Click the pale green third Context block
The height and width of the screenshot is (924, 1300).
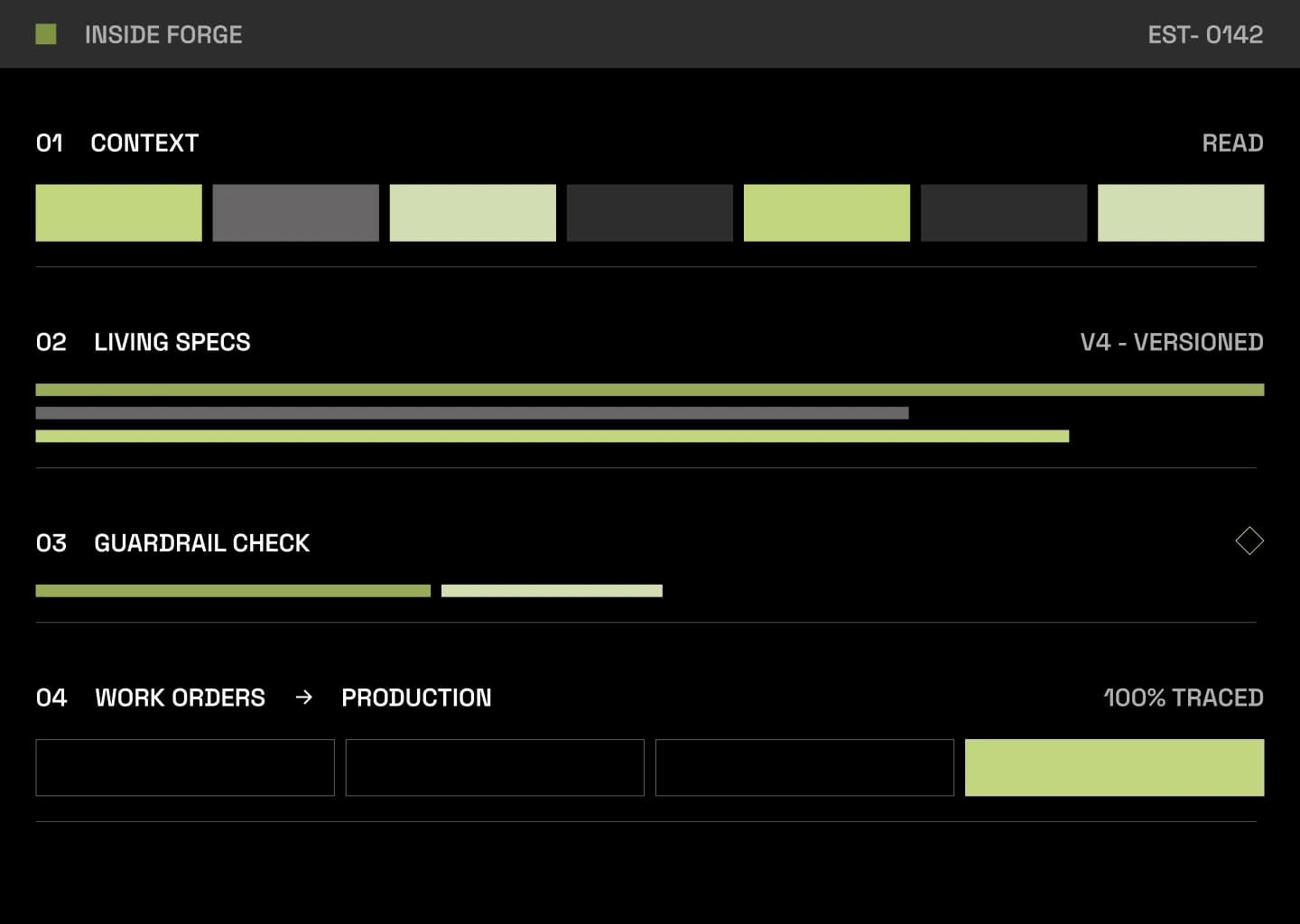pyautogui.click(x=472, y=213)
